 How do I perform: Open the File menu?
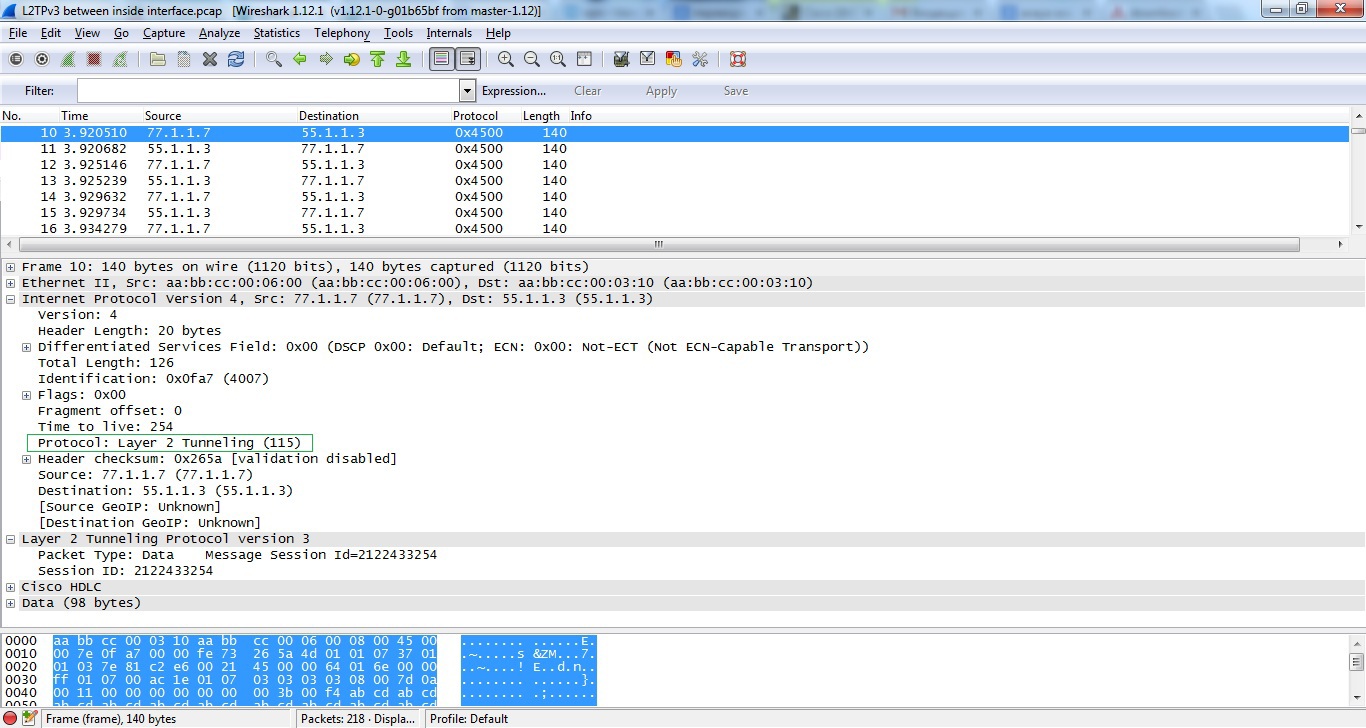[x=18, y=33]
